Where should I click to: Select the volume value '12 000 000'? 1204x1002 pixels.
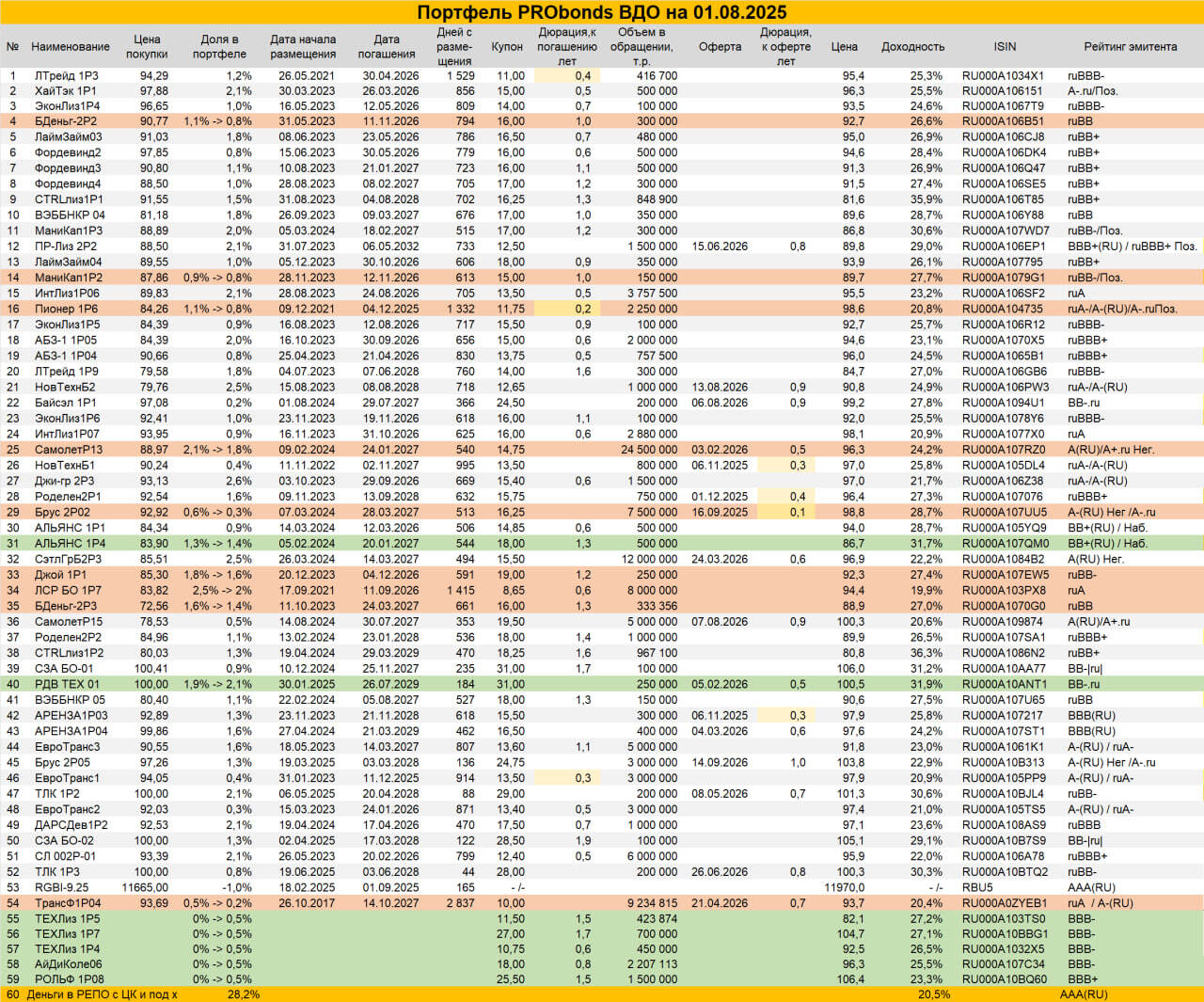649,559
